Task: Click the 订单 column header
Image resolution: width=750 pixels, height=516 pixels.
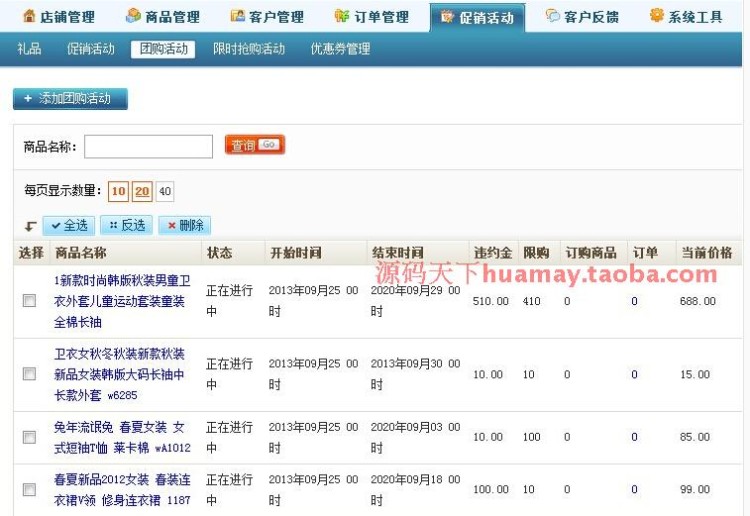Action: [x=645, y=253]
